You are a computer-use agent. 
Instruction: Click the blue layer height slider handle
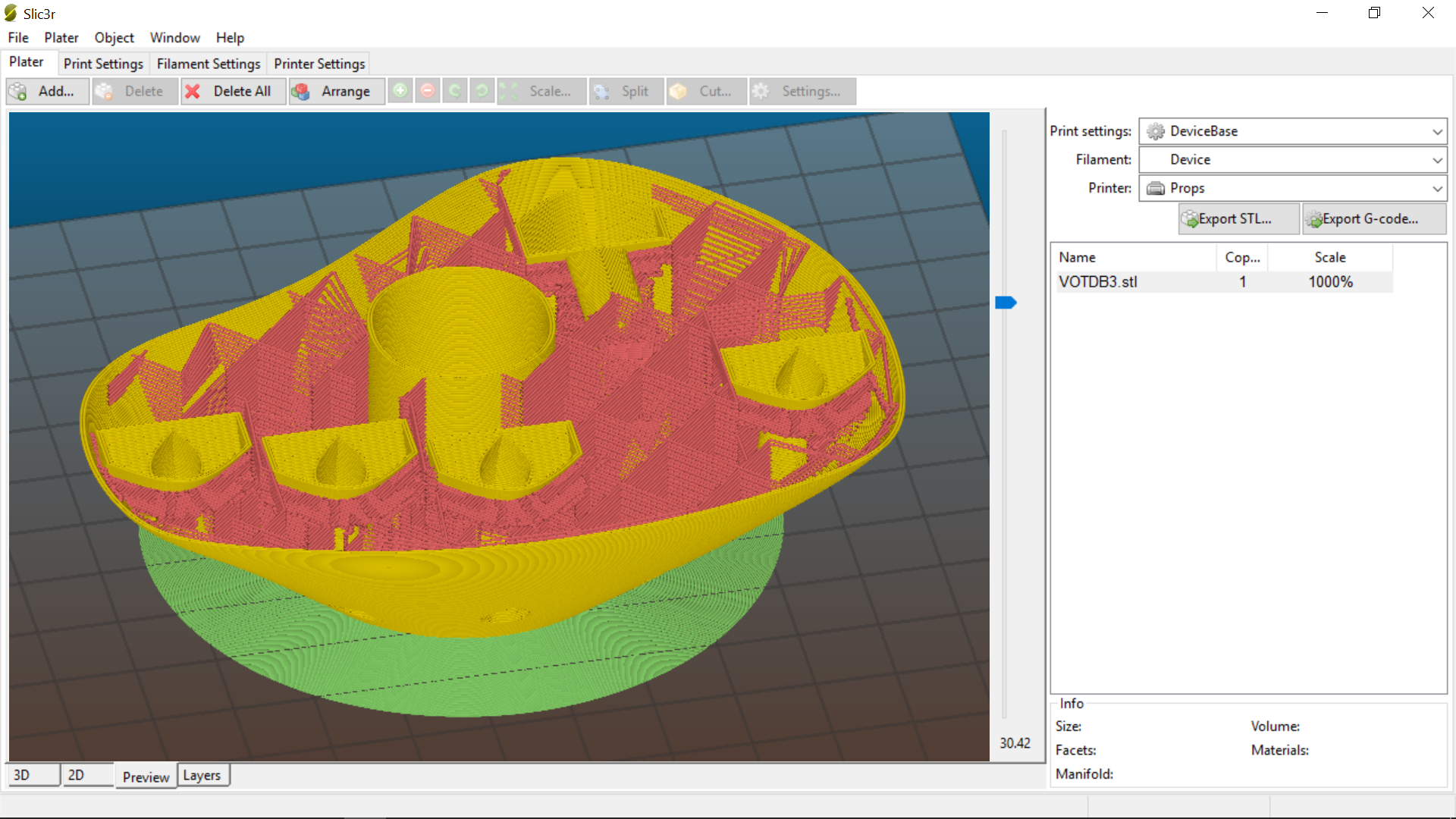[1006, 303]
